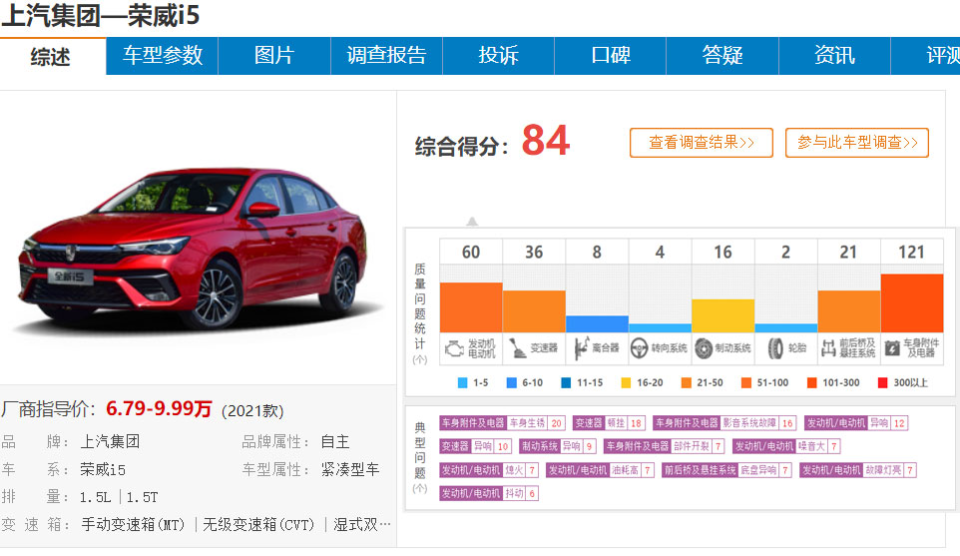This screenshot has height=556, width=960.
Task: Click the 无级变速箱(CVT) gearbox text
Action: 258,525
